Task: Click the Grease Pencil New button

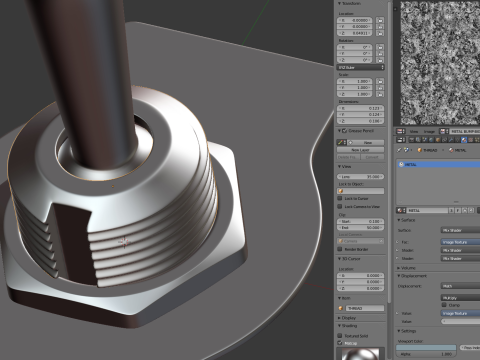Action: click(366, 142)
